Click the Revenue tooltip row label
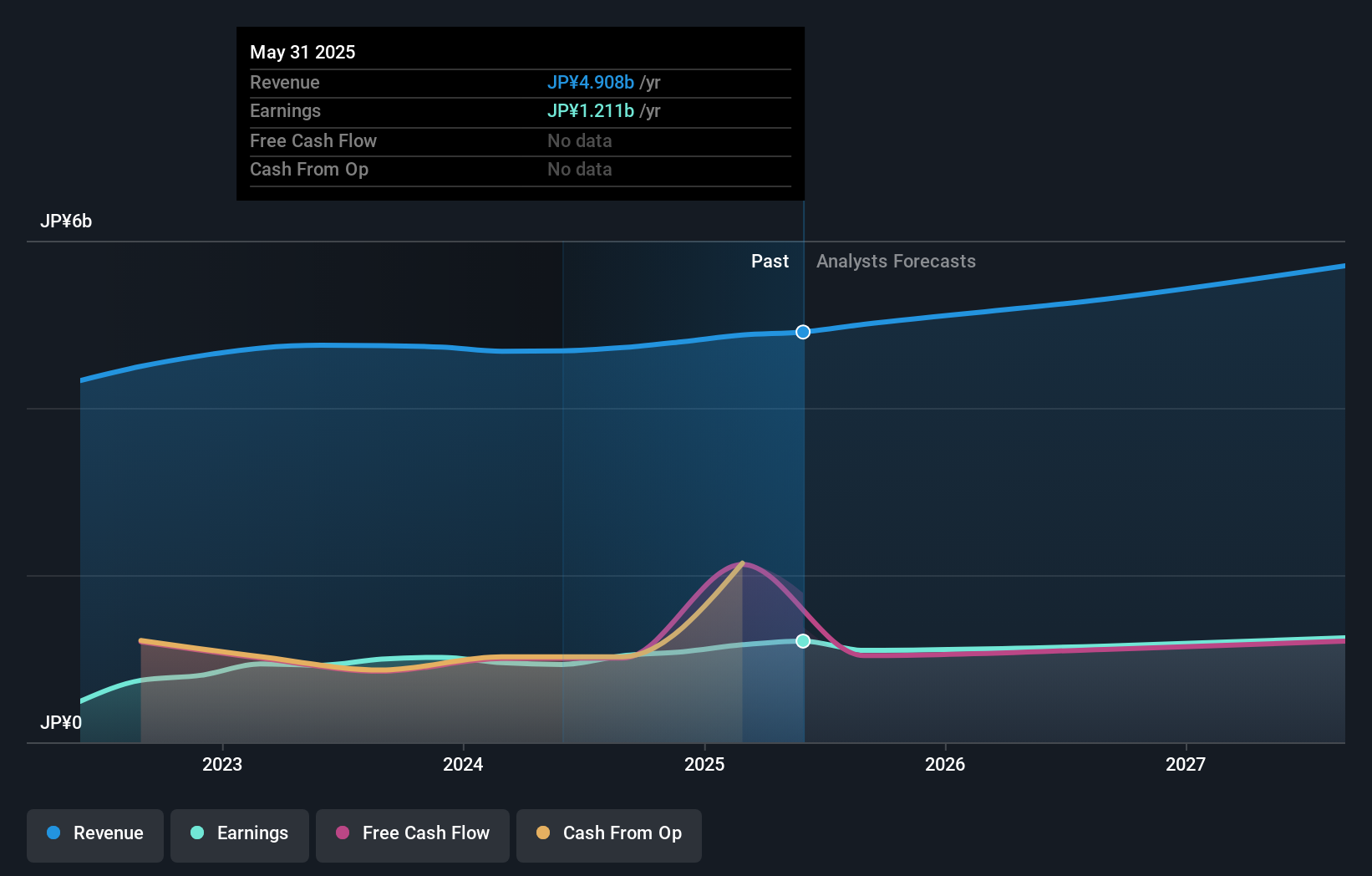The height and width of the screenshot is (876, 1372). click(285, 82)
